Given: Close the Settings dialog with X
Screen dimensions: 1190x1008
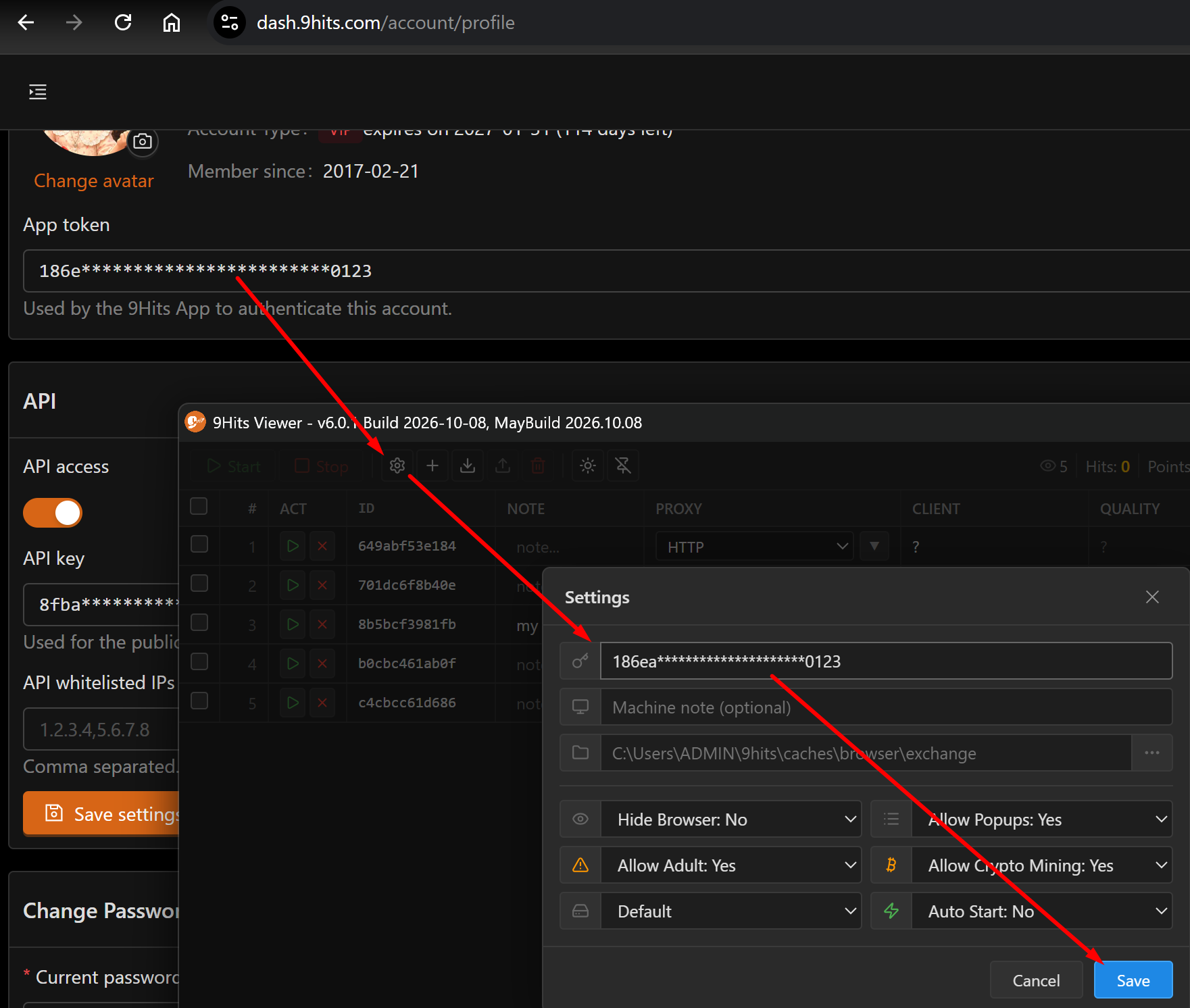Looking at the screenshot, I should pyautogui.click(x=1152, y=597).
